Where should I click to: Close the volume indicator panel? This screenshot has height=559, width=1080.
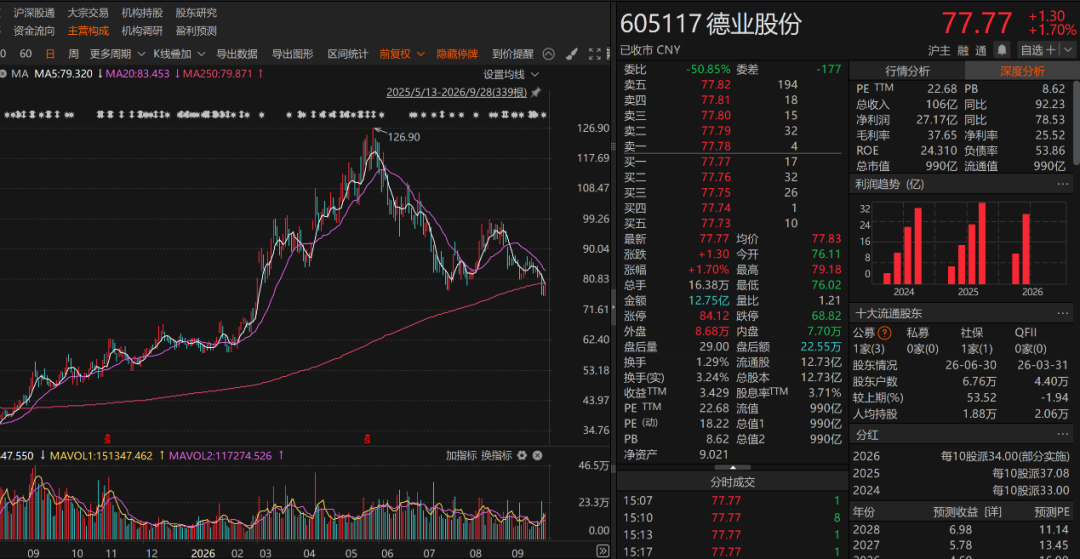537,456
